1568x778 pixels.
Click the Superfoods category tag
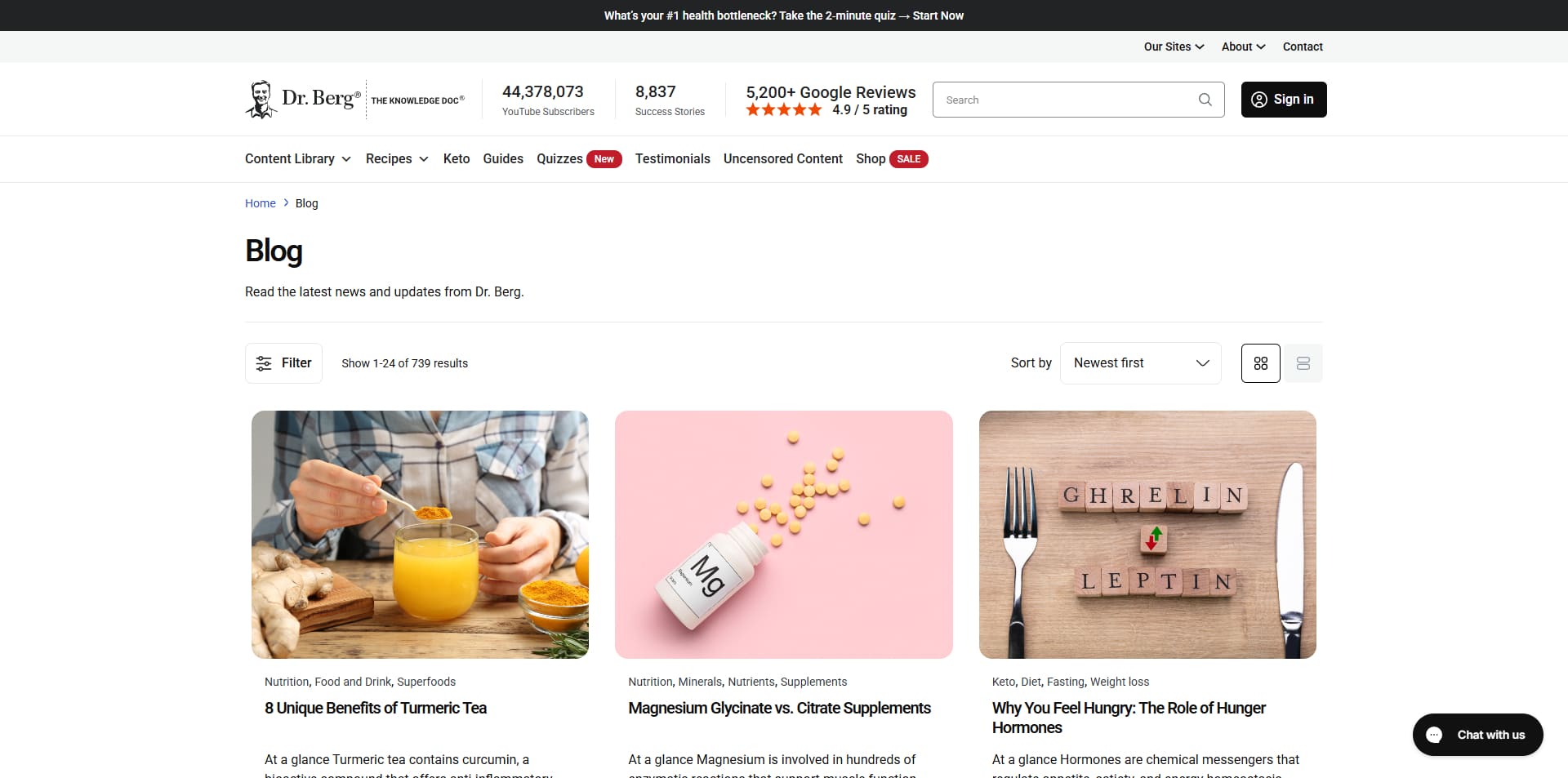pyautogui.click(x=426, y=682)
